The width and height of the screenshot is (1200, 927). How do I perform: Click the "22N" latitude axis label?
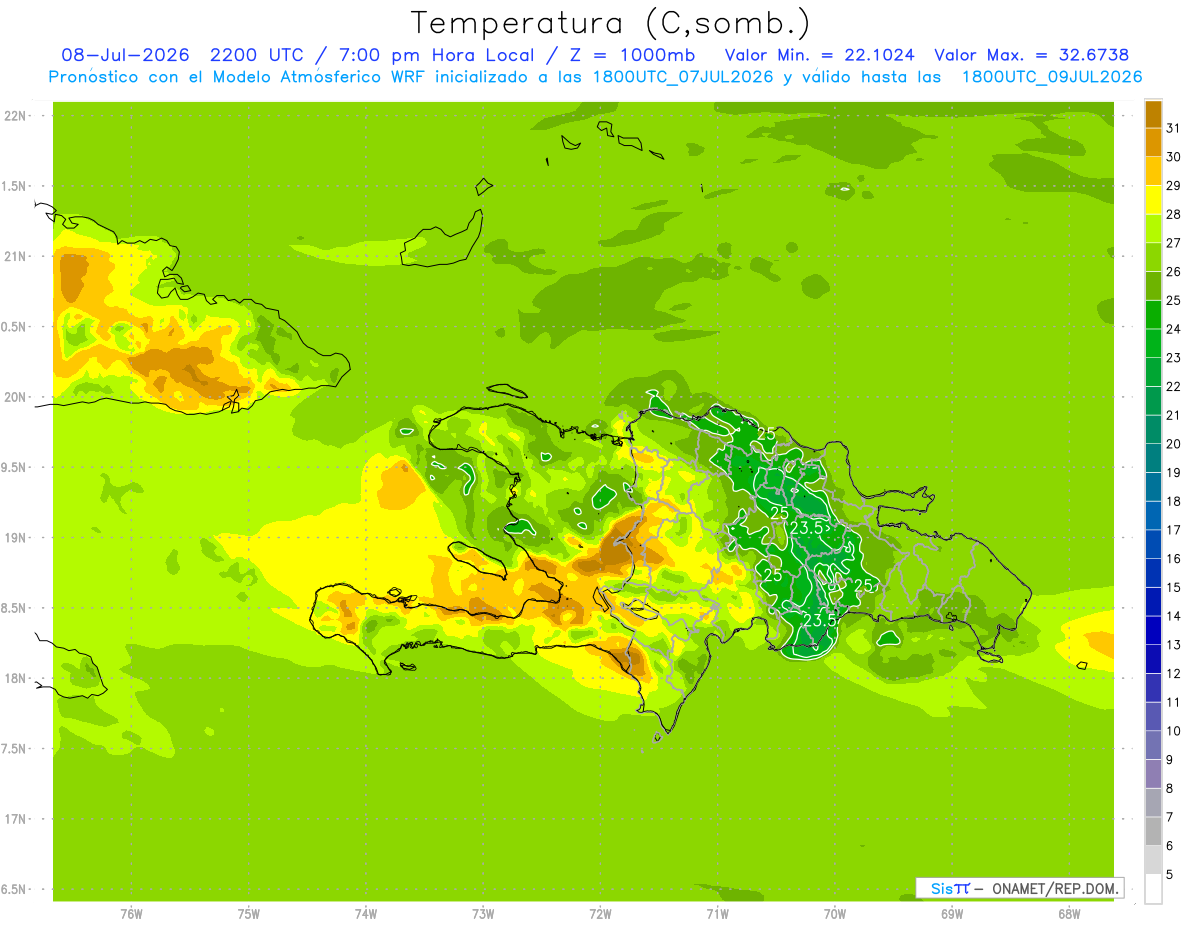(14, 115)
